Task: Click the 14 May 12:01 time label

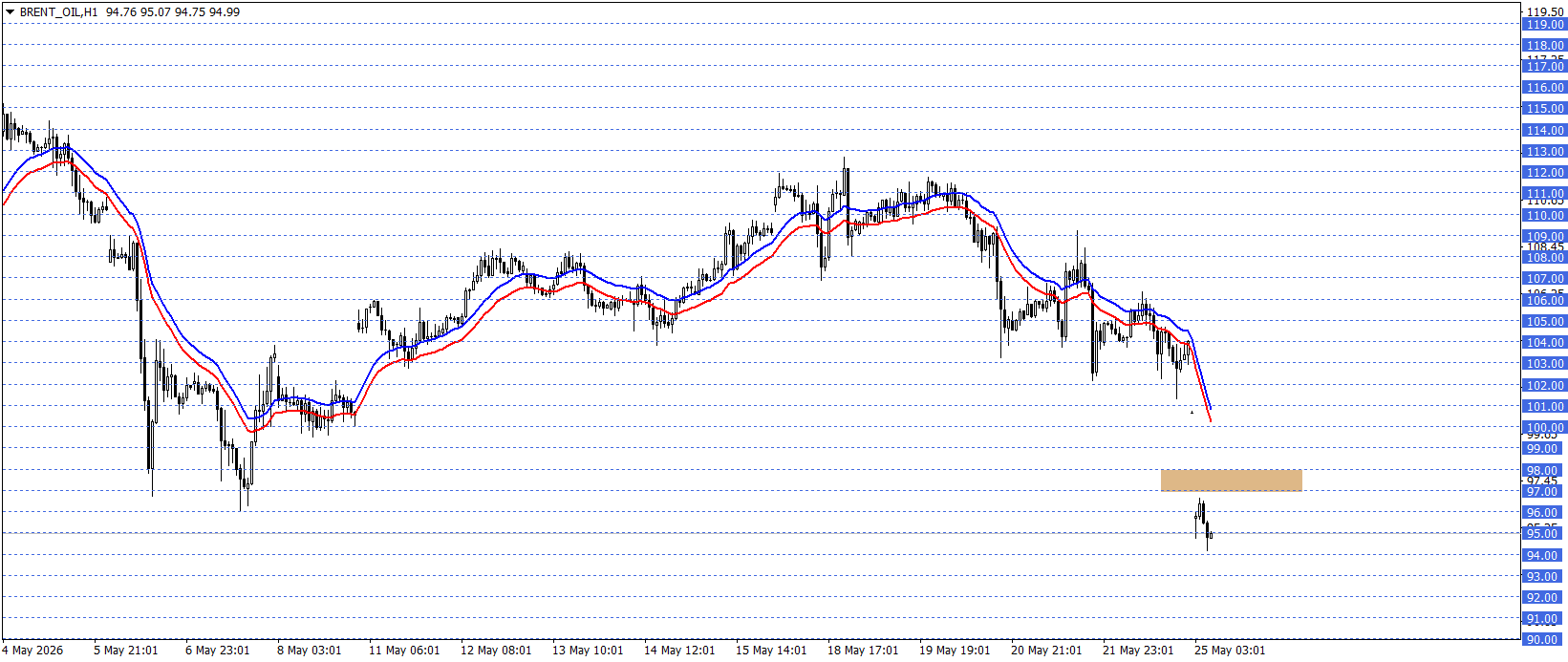Action: pyautogui.click(x=680, y=651)
